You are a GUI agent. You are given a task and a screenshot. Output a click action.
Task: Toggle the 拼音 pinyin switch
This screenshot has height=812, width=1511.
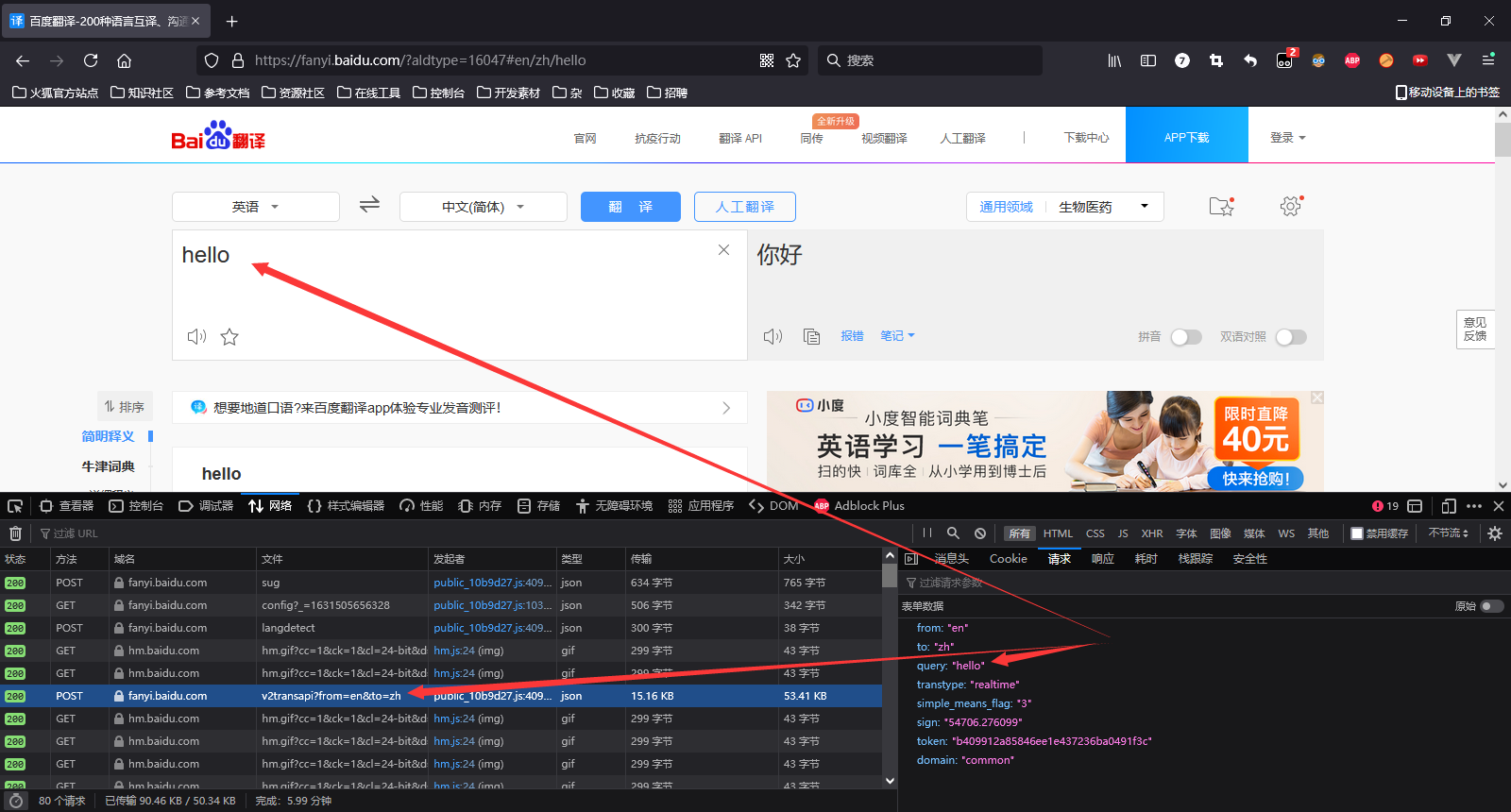click(x=1186, y=337)
